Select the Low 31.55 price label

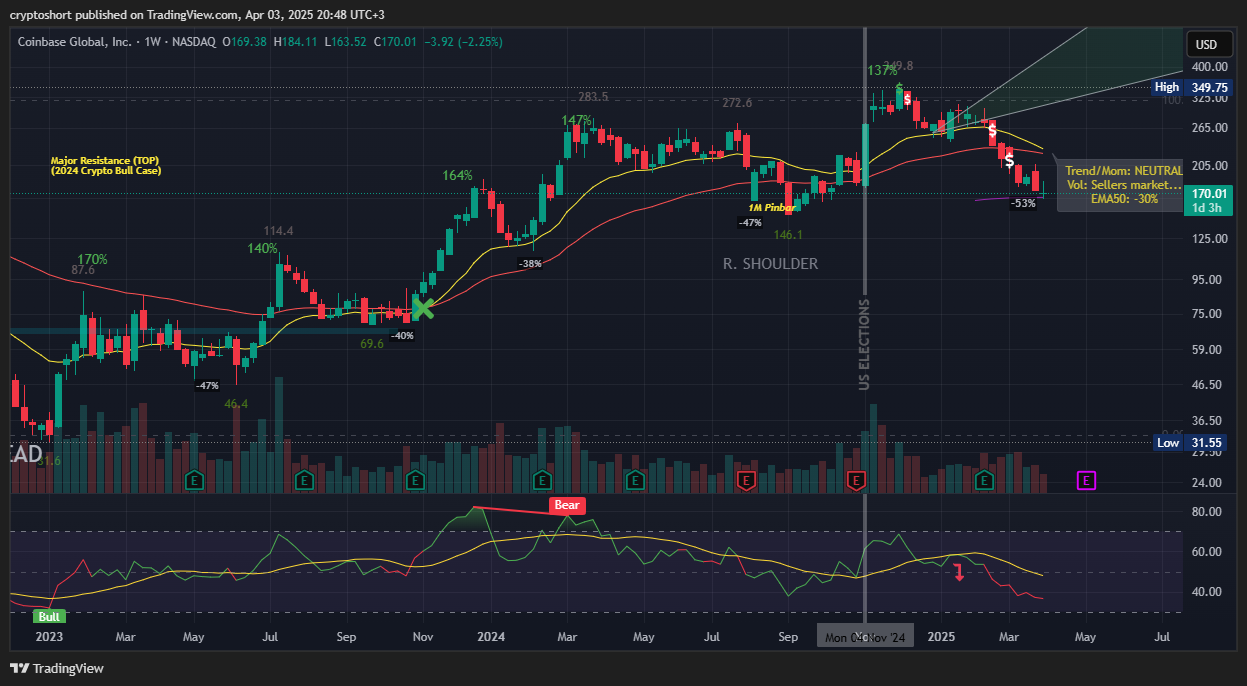pyautogui.click(x=1191, y=443)
